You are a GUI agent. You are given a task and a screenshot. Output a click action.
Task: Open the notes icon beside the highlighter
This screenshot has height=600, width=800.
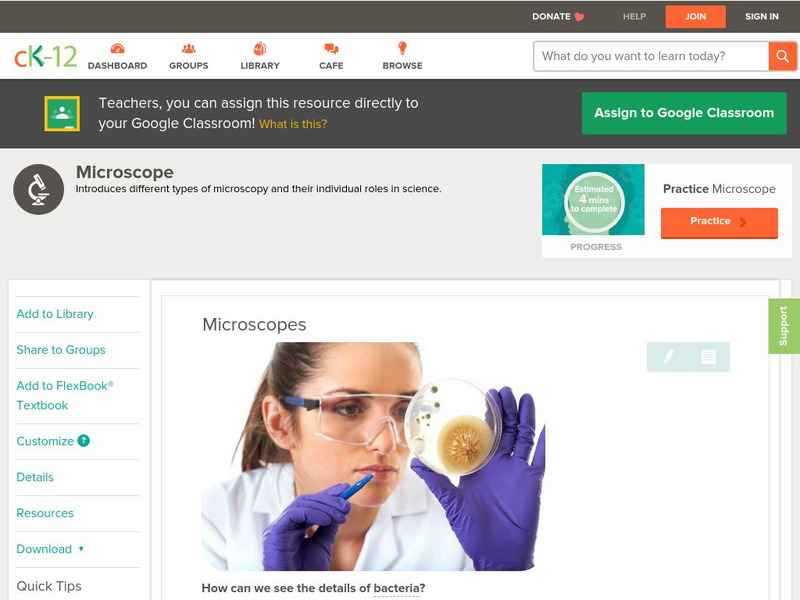pyautogui.click(x=708, y=357)
